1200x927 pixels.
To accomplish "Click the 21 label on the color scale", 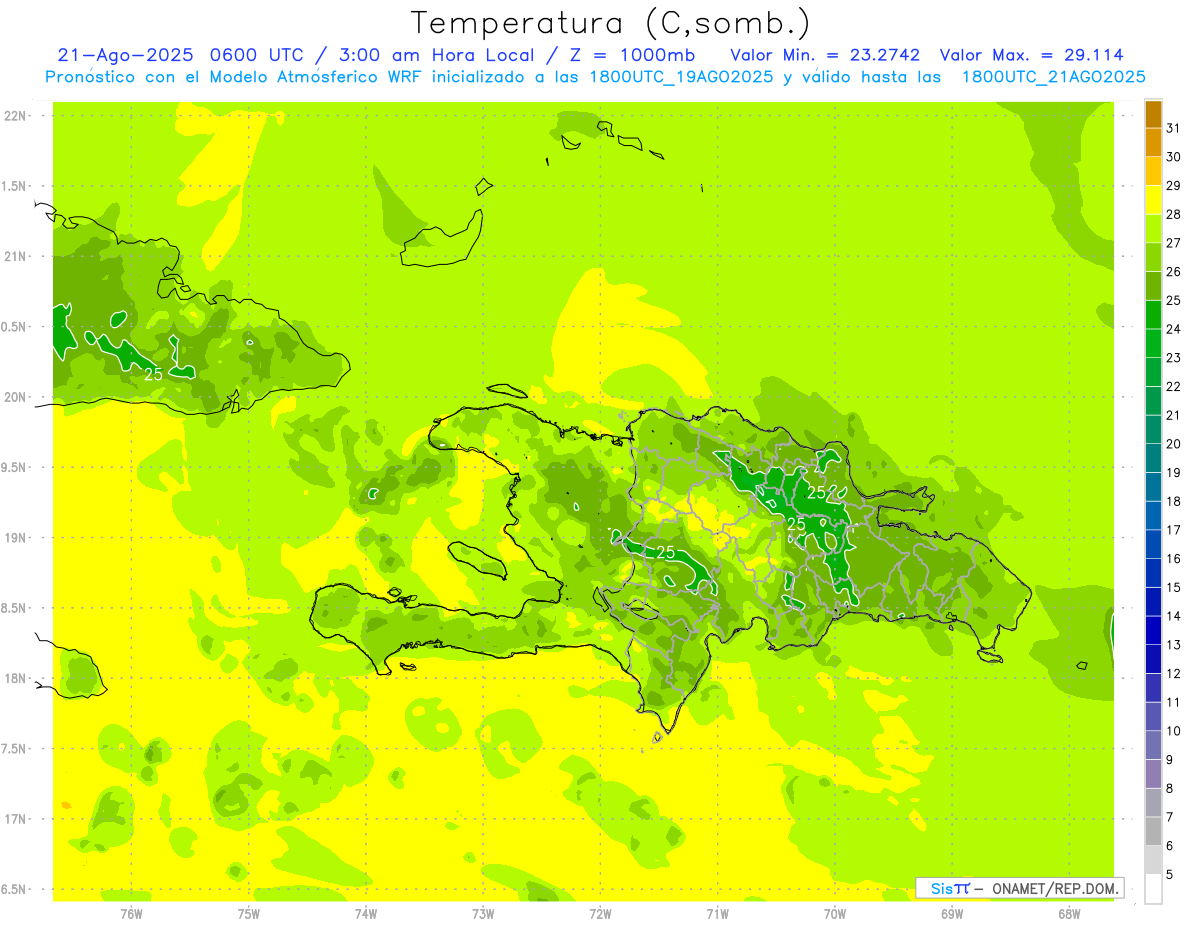I will tap(1173, 415).
